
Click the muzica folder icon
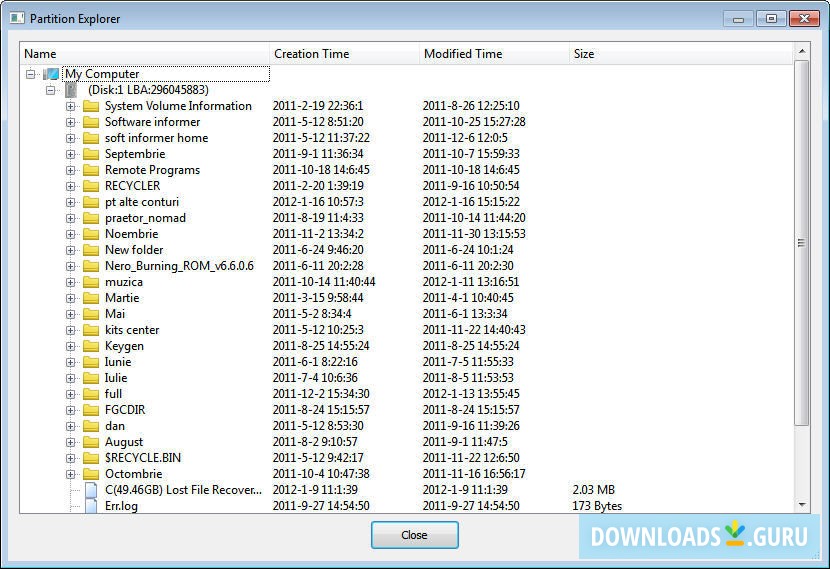coord(91,282)
